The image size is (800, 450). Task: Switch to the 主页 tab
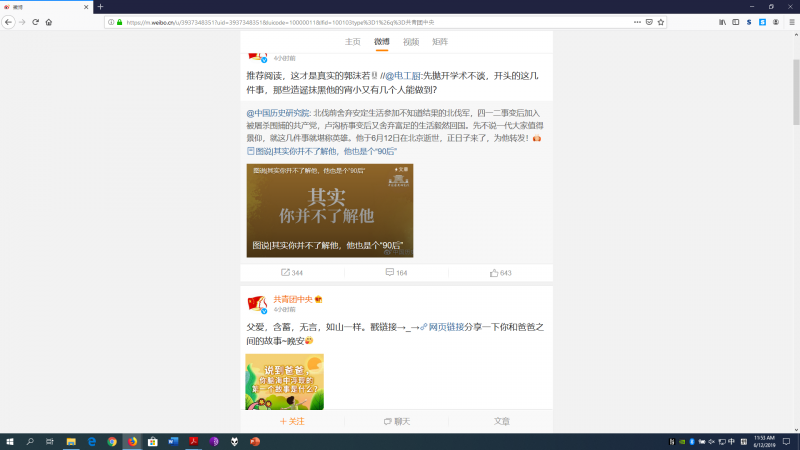pos(353,42)
